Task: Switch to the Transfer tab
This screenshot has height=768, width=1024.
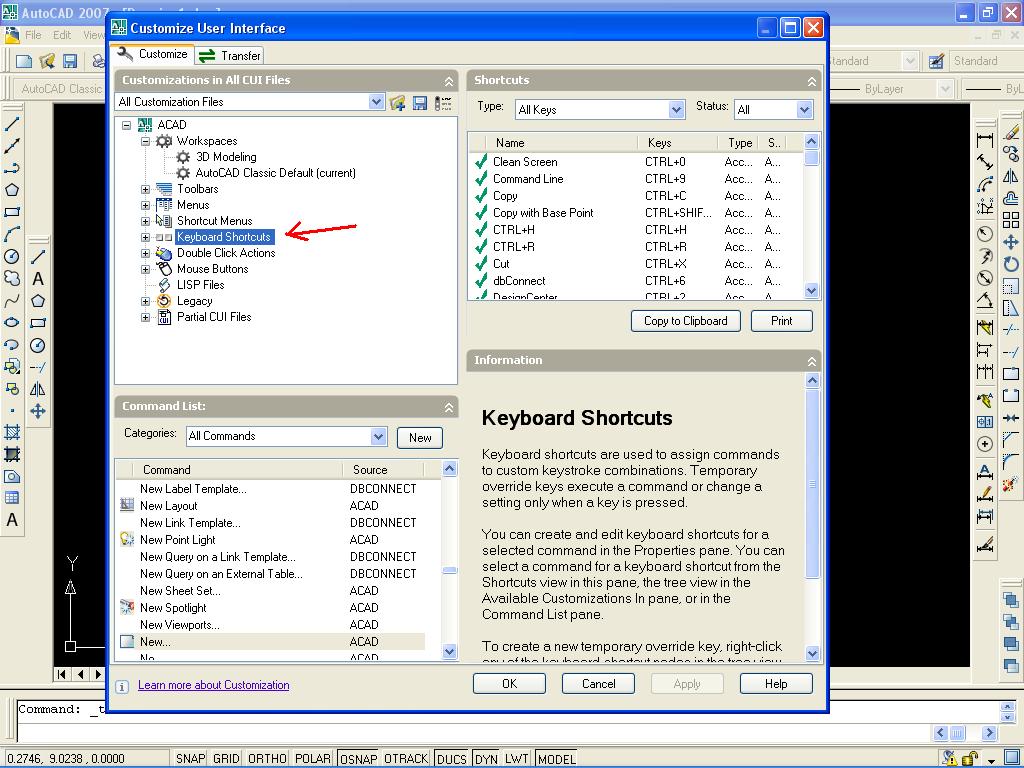Action: tap(229, 56)
